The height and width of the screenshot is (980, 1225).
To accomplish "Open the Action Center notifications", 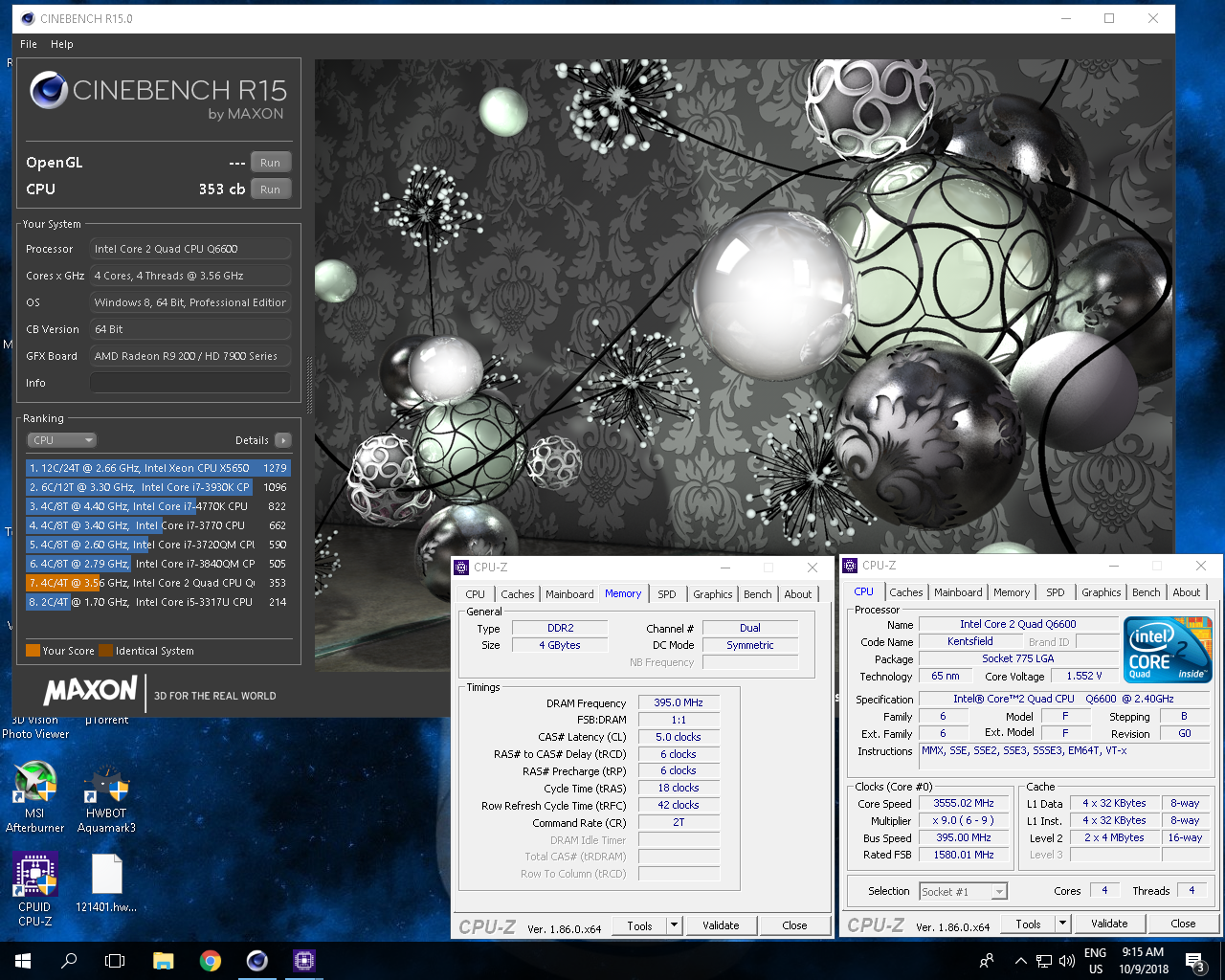I will 1194,961.
